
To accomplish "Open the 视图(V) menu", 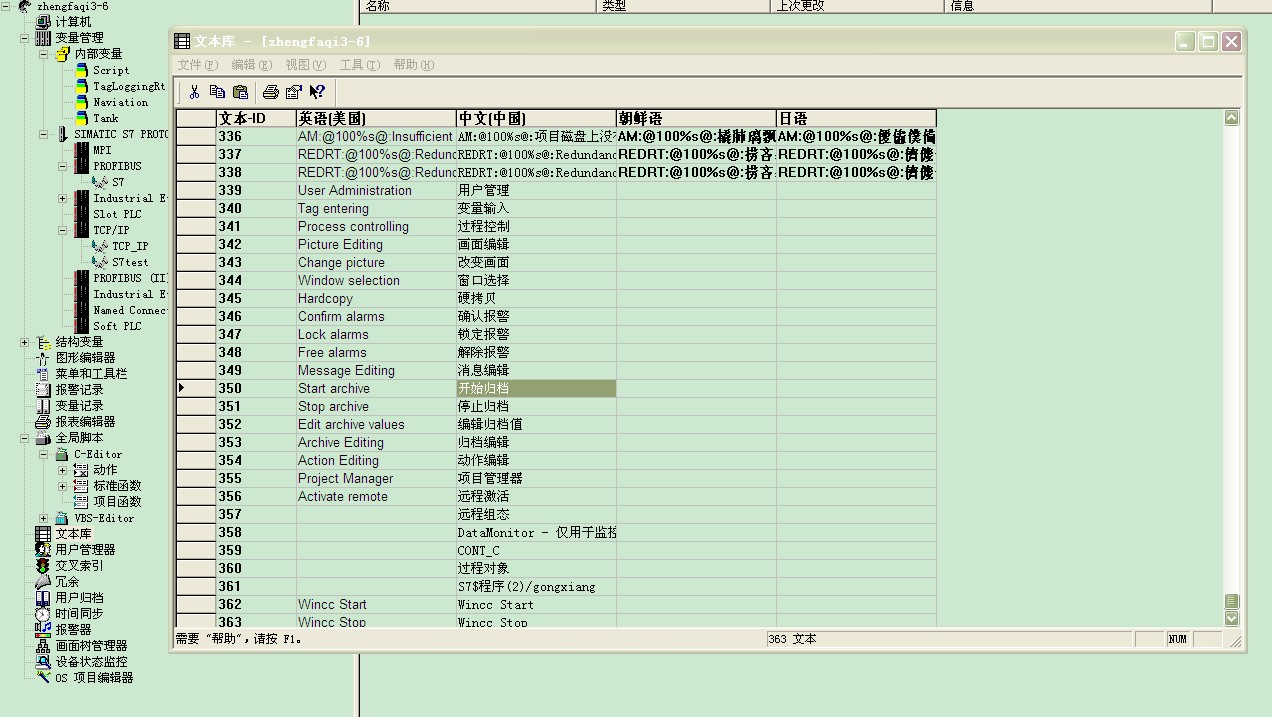I will tap(305, 65).
